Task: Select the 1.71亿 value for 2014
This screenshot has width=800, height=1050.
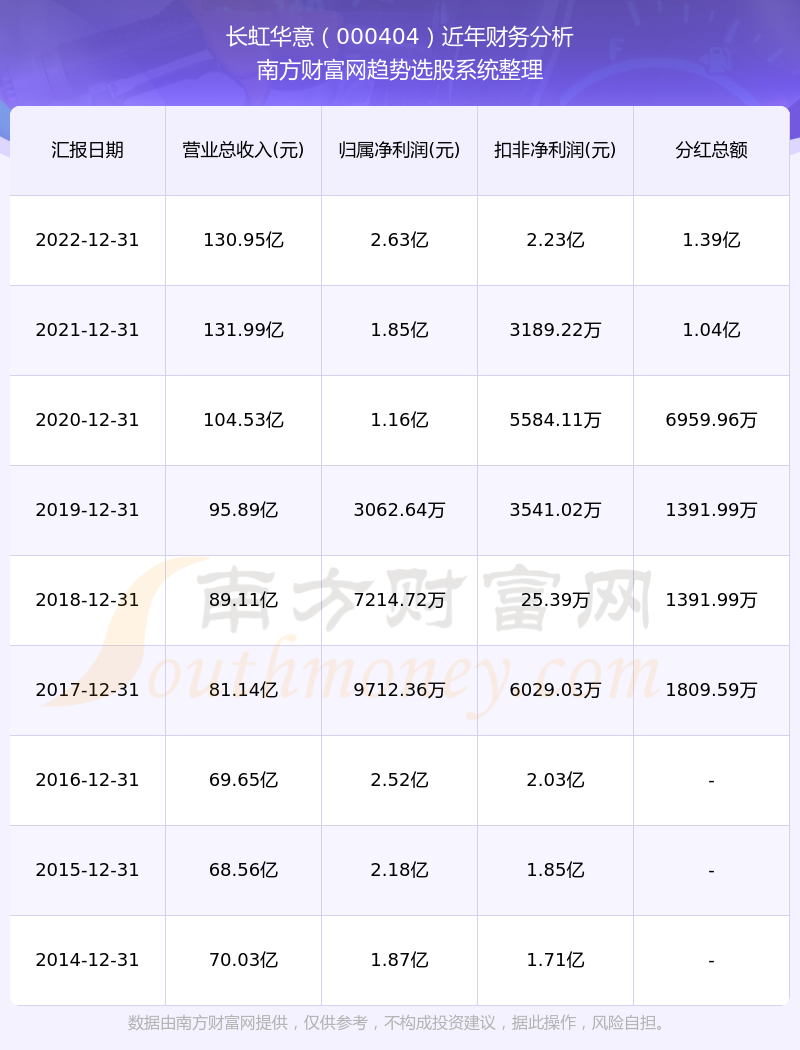Action: (555, 960)
